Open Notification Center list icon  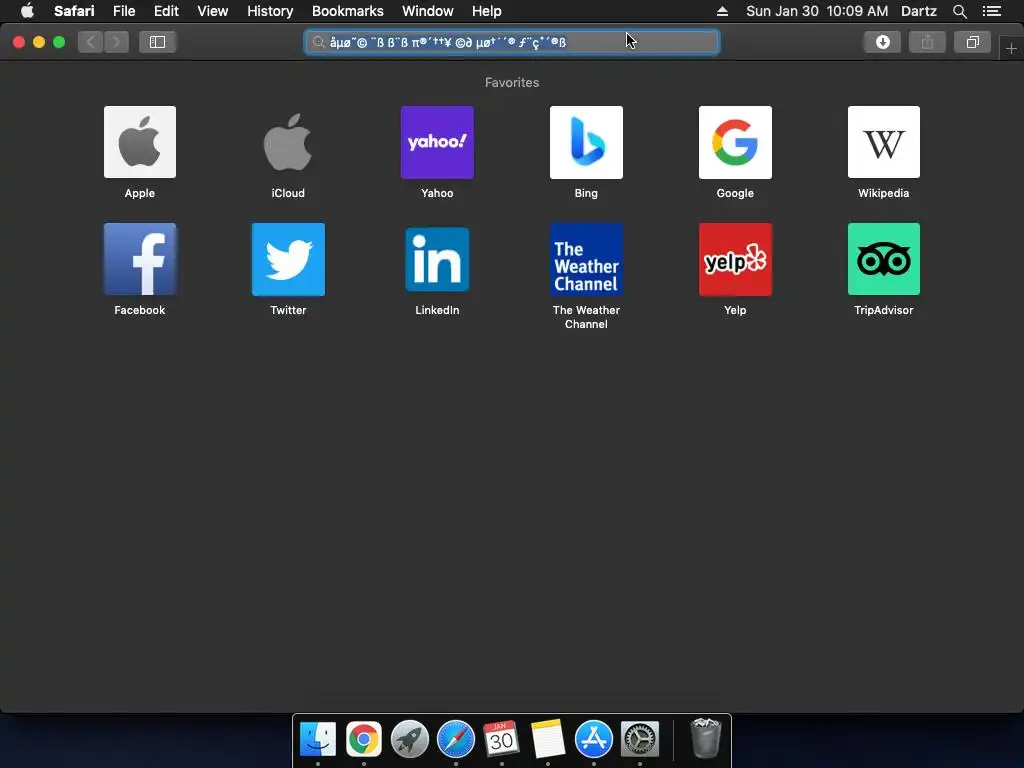pos(991,11)
